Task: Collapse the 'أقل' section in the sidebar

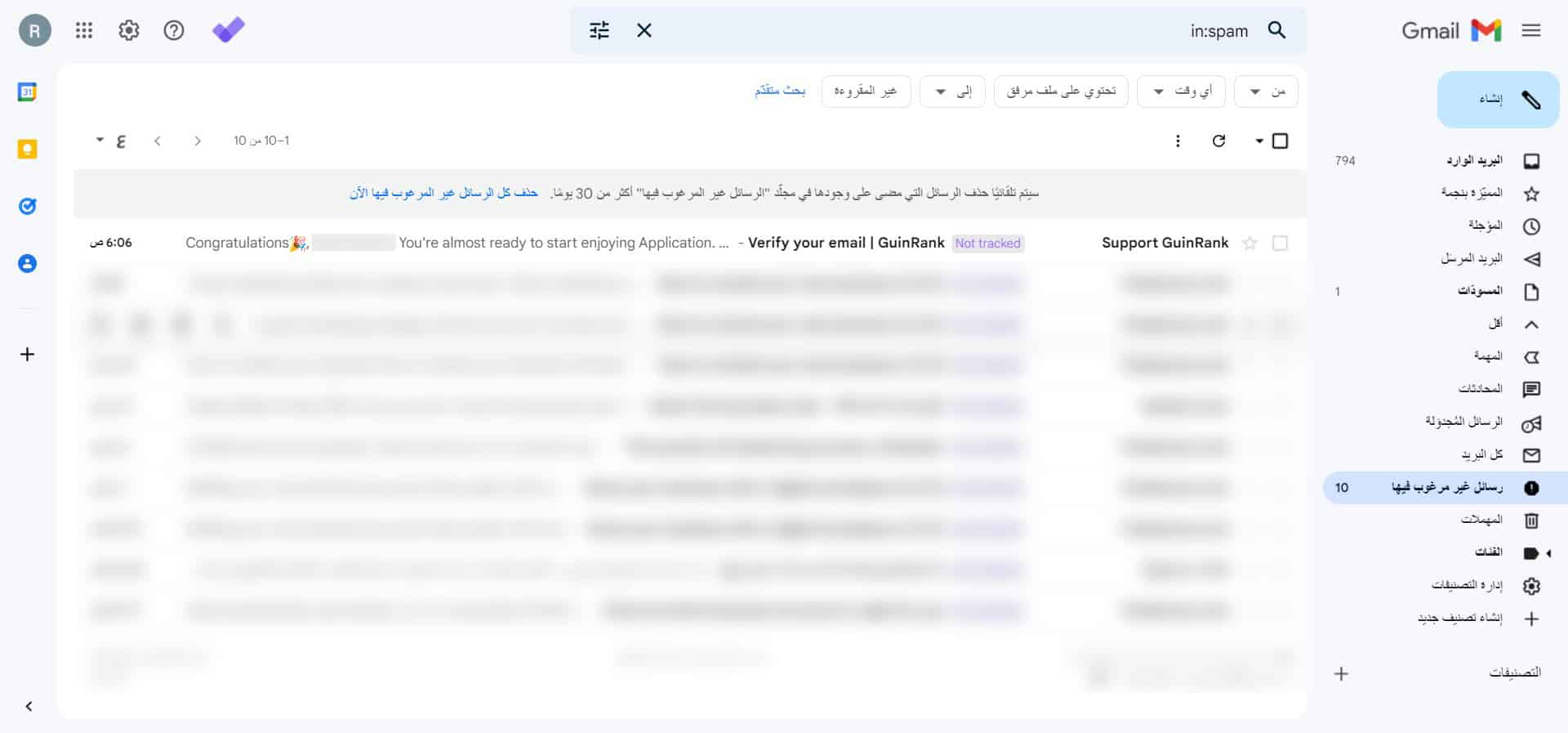Action: pos(1511,324)
